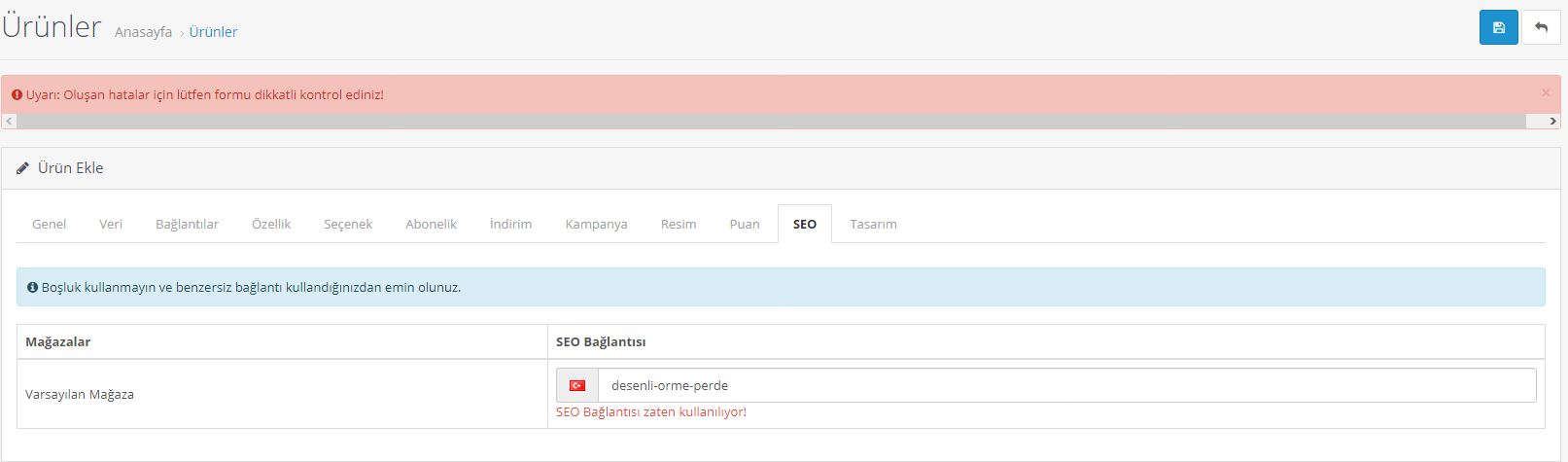Click the SEO keyword field with desenli-orme-perde
Image resolution: width=1568 pixels, height=462 pixels.
click(1067, 385)
